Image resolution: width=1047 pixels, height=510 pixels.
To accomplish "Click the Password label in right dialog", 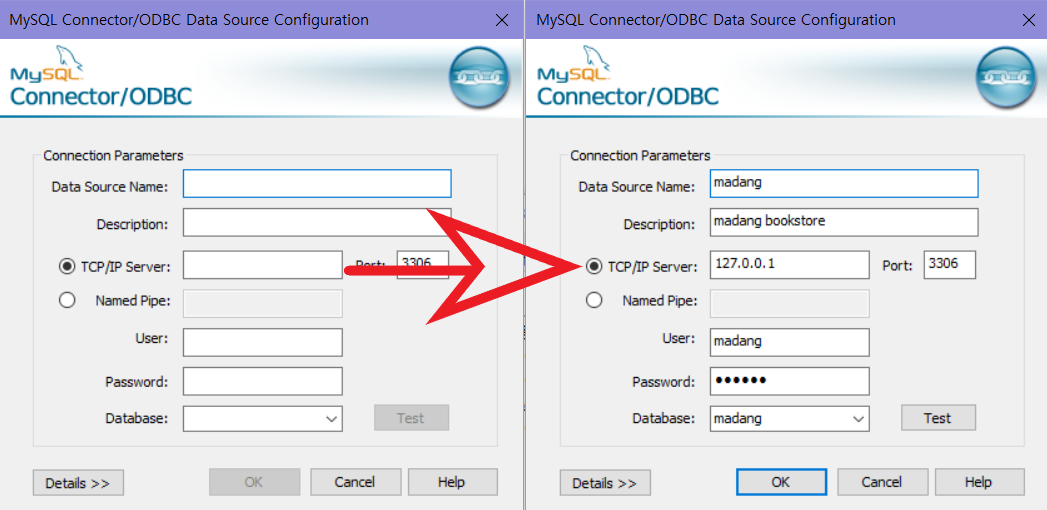I will [x=663, y=382].
